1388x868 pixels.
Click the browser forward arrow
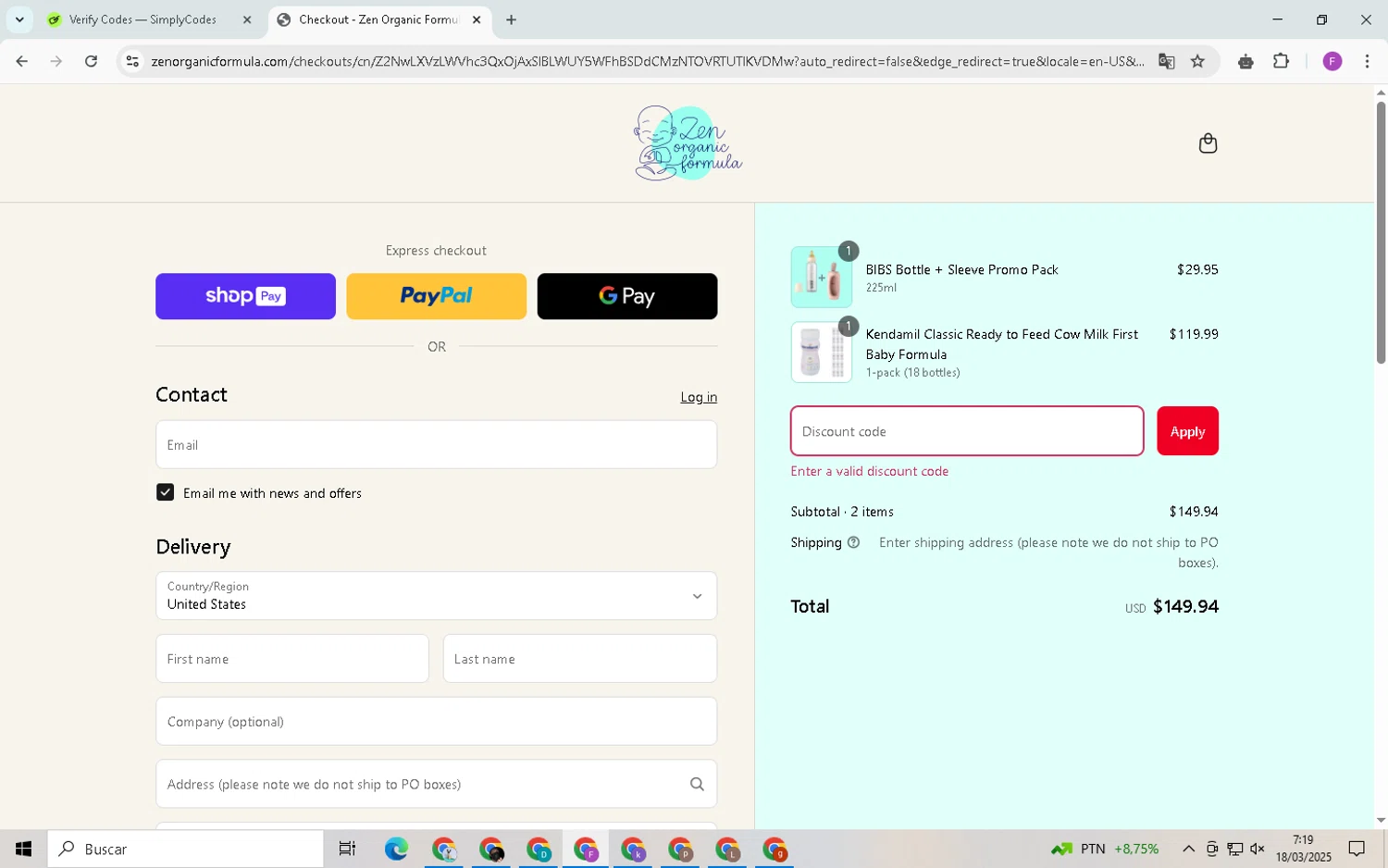tap(56, 61)
